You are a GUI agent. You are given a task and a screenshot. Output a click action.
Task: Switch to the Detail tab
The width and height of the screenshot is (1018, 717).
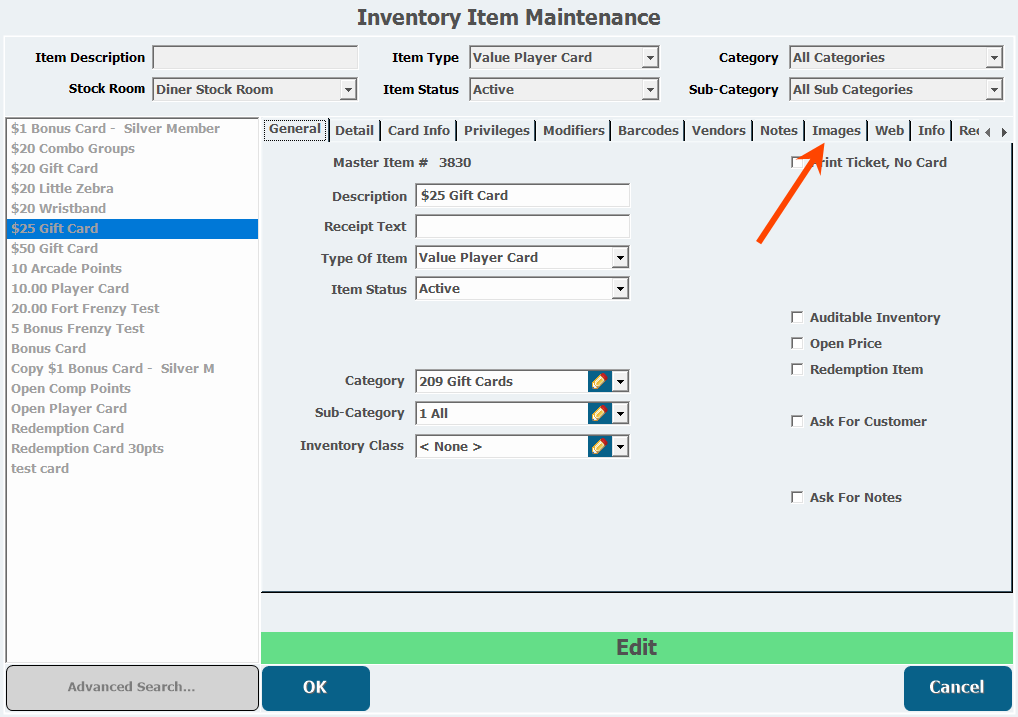pyautogui.click(x=354, y=131)
